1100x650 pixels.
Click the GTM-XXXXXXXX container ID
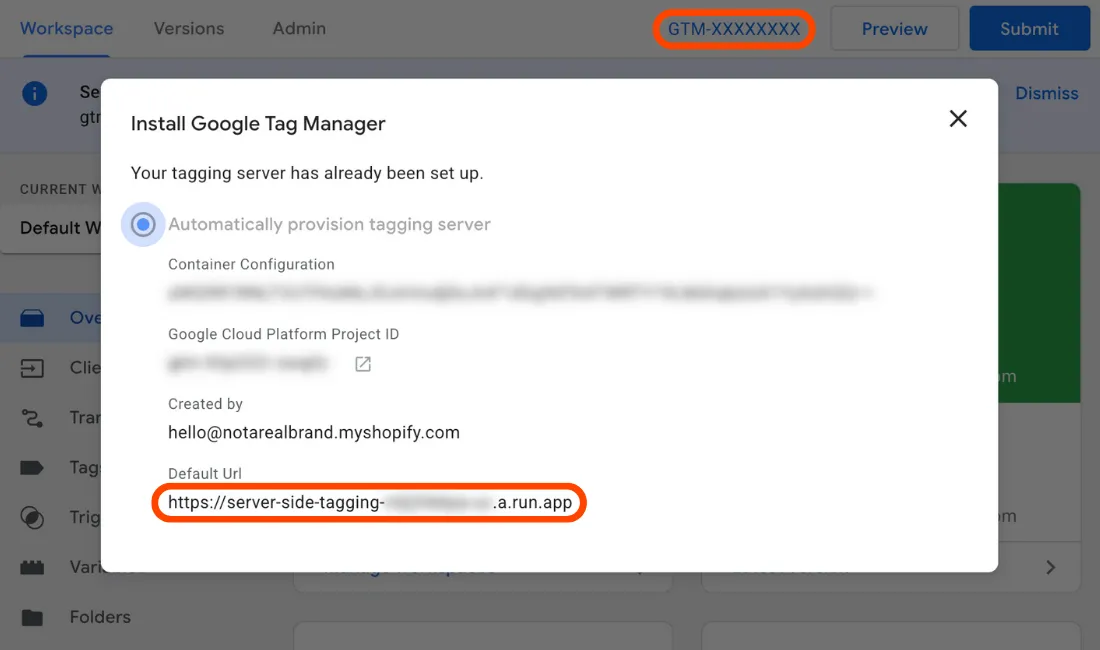point(733,29)
